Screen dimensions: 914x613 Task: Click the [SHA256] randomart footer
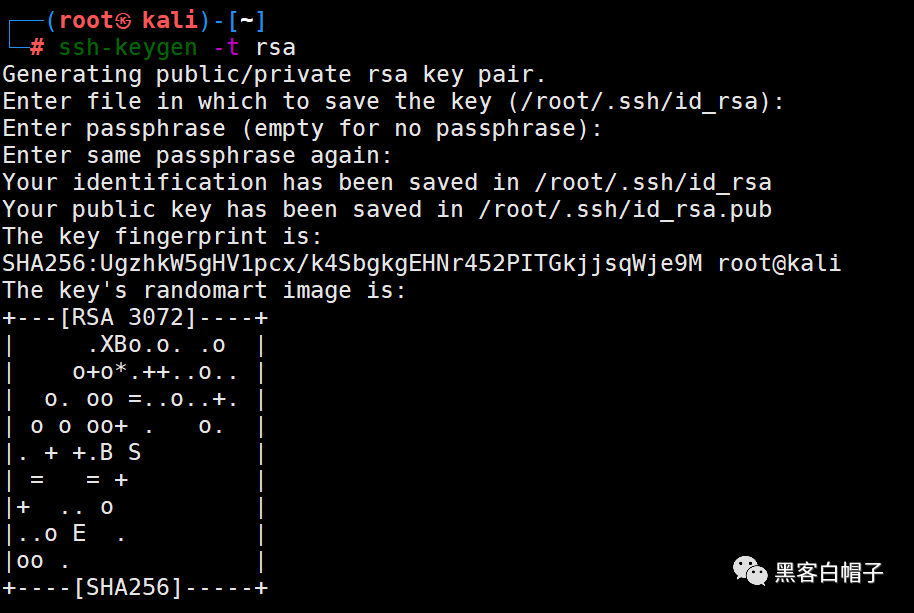point(128,587)
